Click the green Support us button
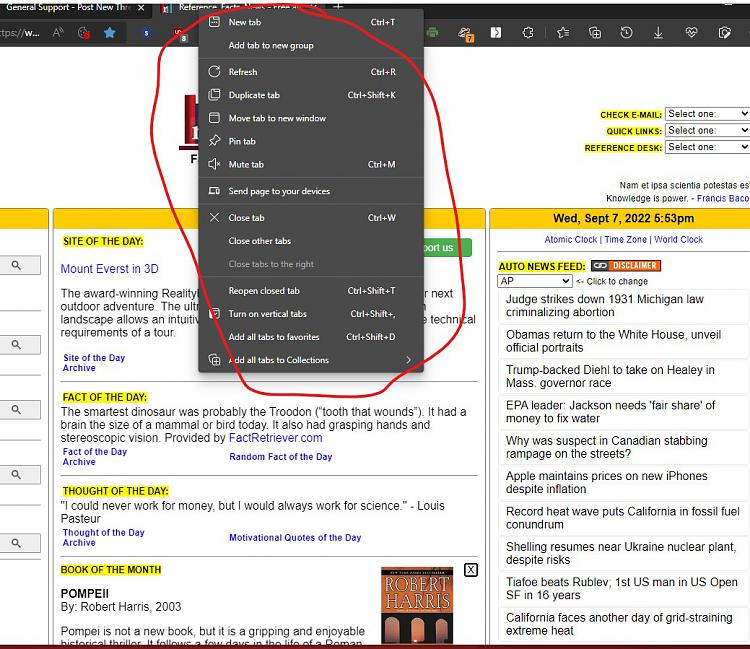The width and height of the screenshot is (750, 649). tap(447, 248)
